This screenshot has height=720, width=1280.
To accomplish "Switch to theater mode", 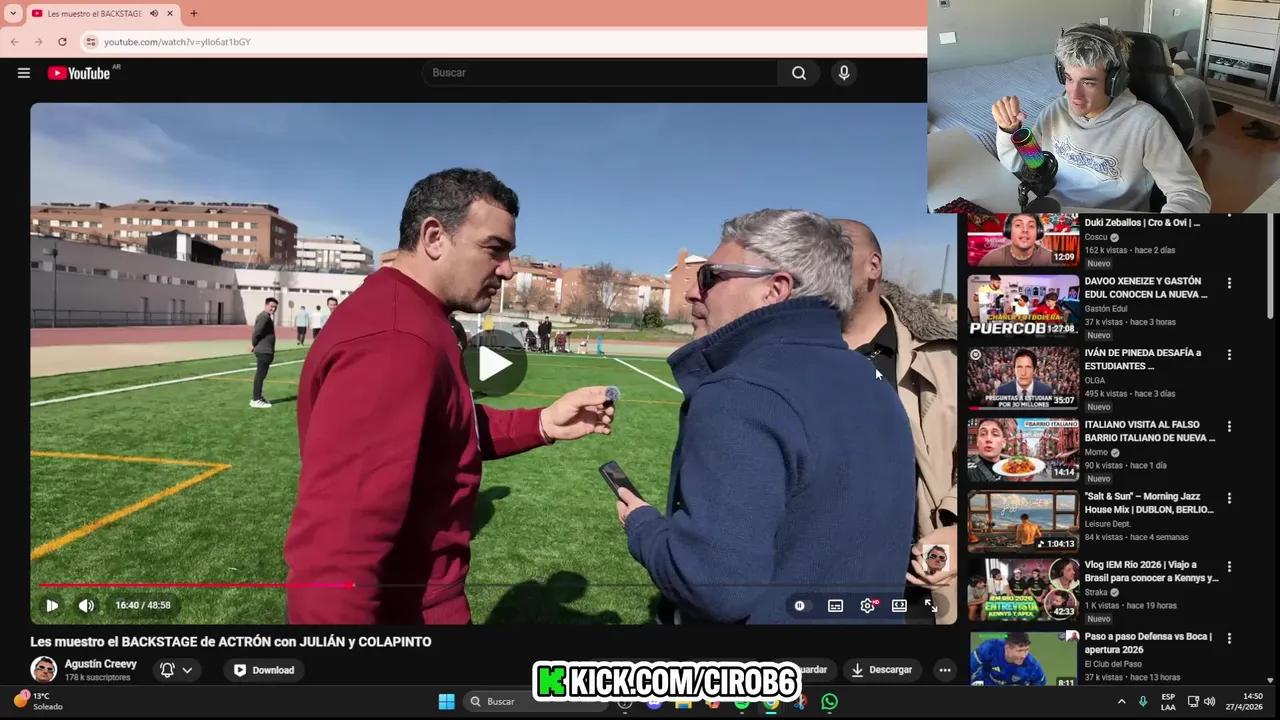I will point(899,605).
